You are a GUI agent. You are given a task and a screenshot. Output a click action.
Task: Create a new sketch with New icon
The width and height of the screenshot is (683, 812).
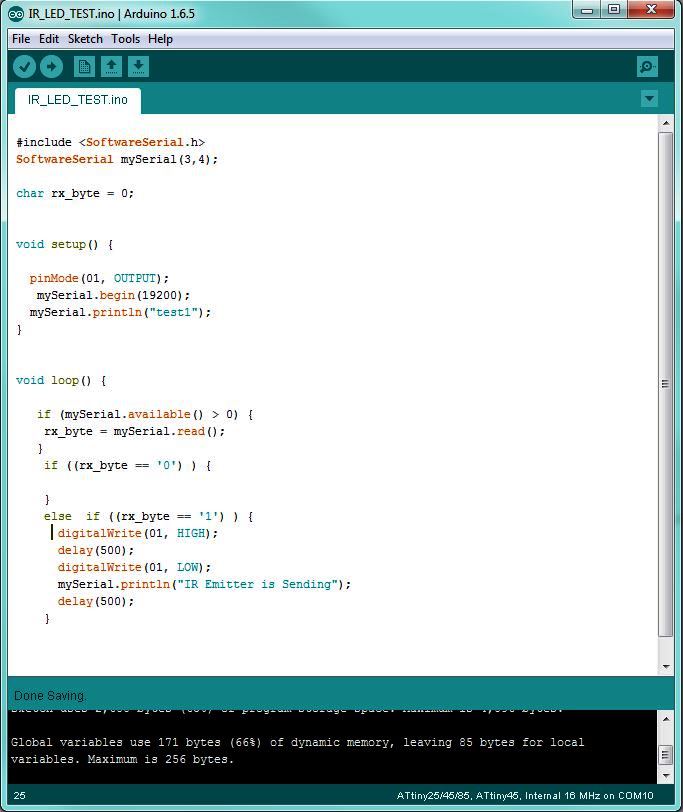click(x=84, y=67)
